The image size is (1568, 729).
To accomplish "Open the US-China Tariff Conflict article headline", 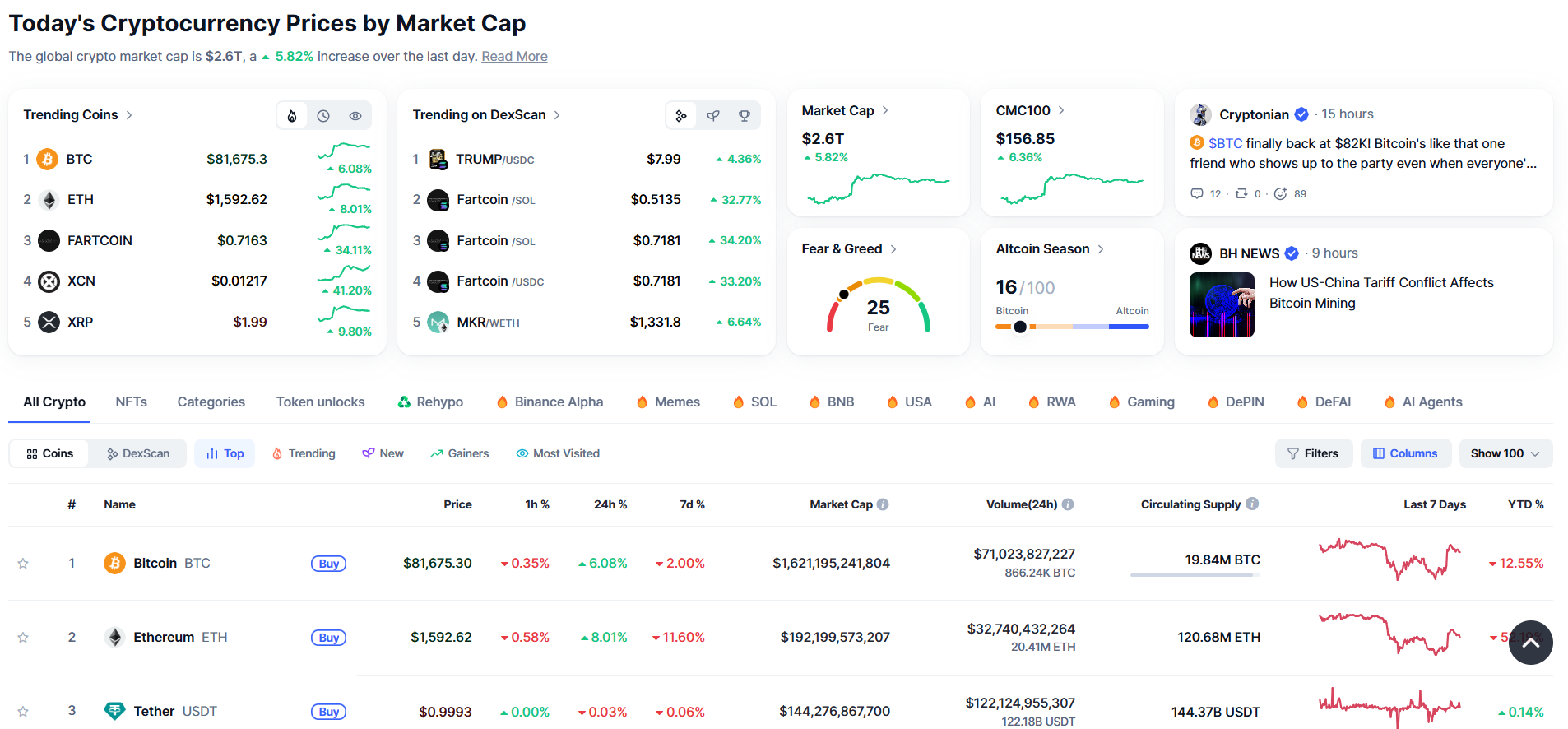I will pos(1381,293).
